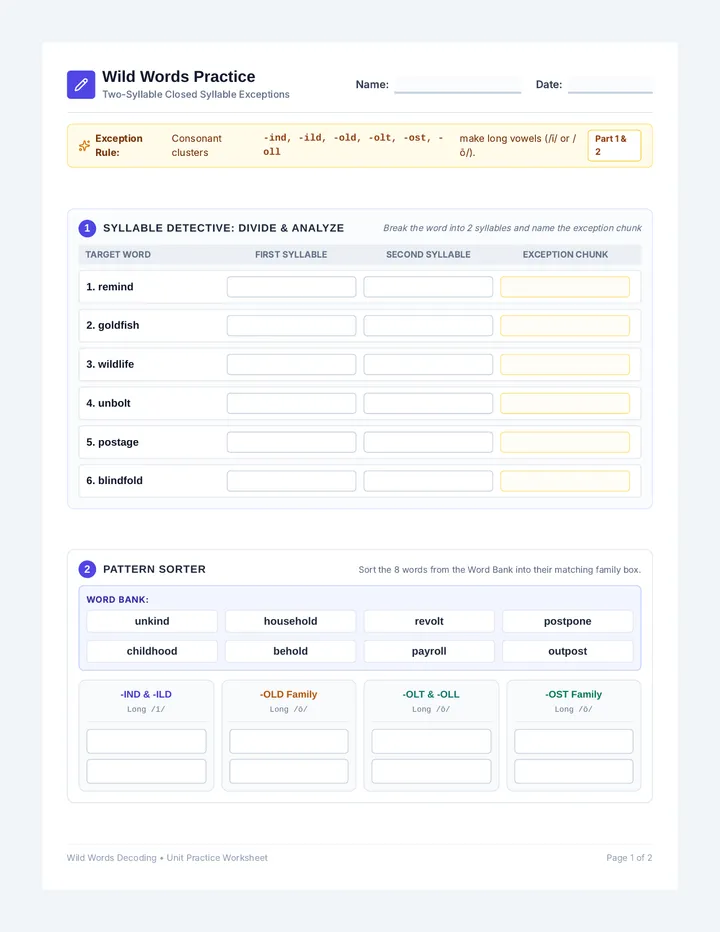720x932 pixels.
Task: Select the word bank chip 'household'
Action: click(x=291, y=621)
